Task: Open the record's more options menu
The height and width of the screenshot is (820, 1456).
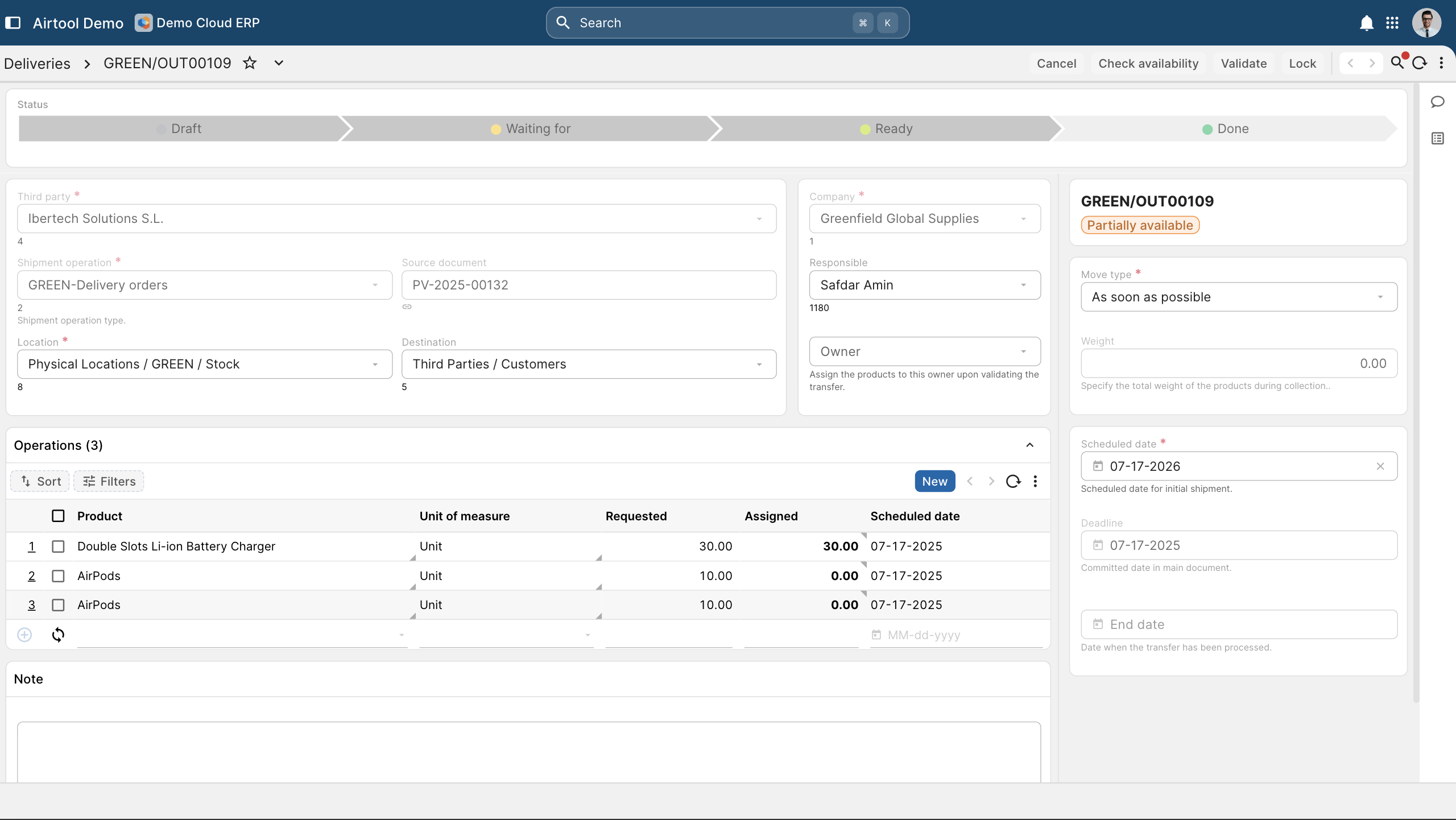Action: coord(1441,63)
